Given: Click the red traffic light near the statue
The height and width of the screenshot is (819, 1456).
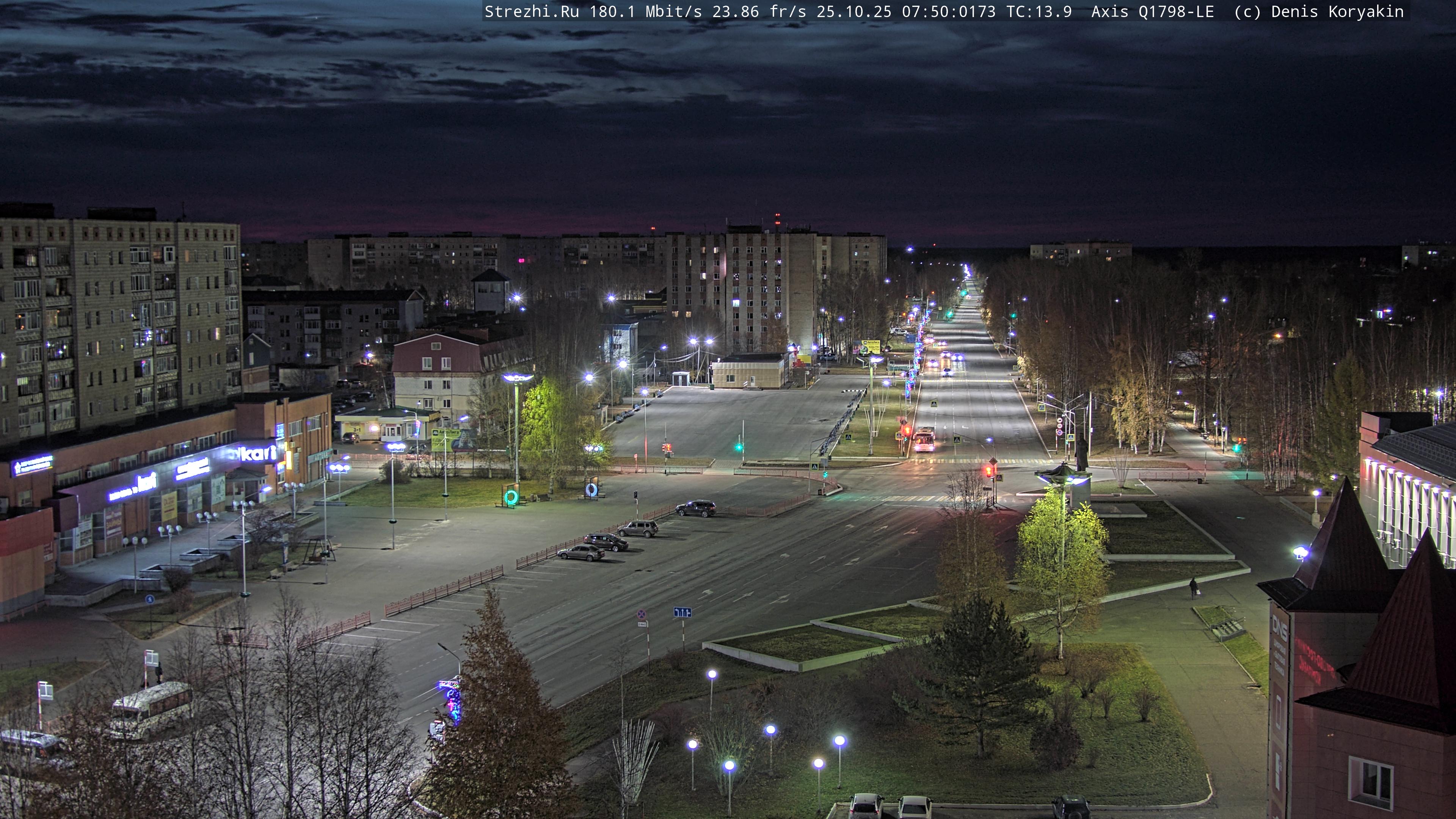Looking at the screenshot, I should (x=989, y=471).
